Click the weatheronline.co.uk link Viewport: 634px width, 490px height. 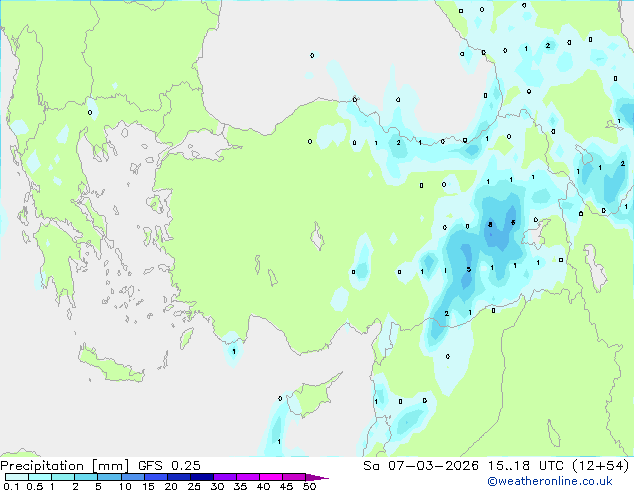pos(549,481)
